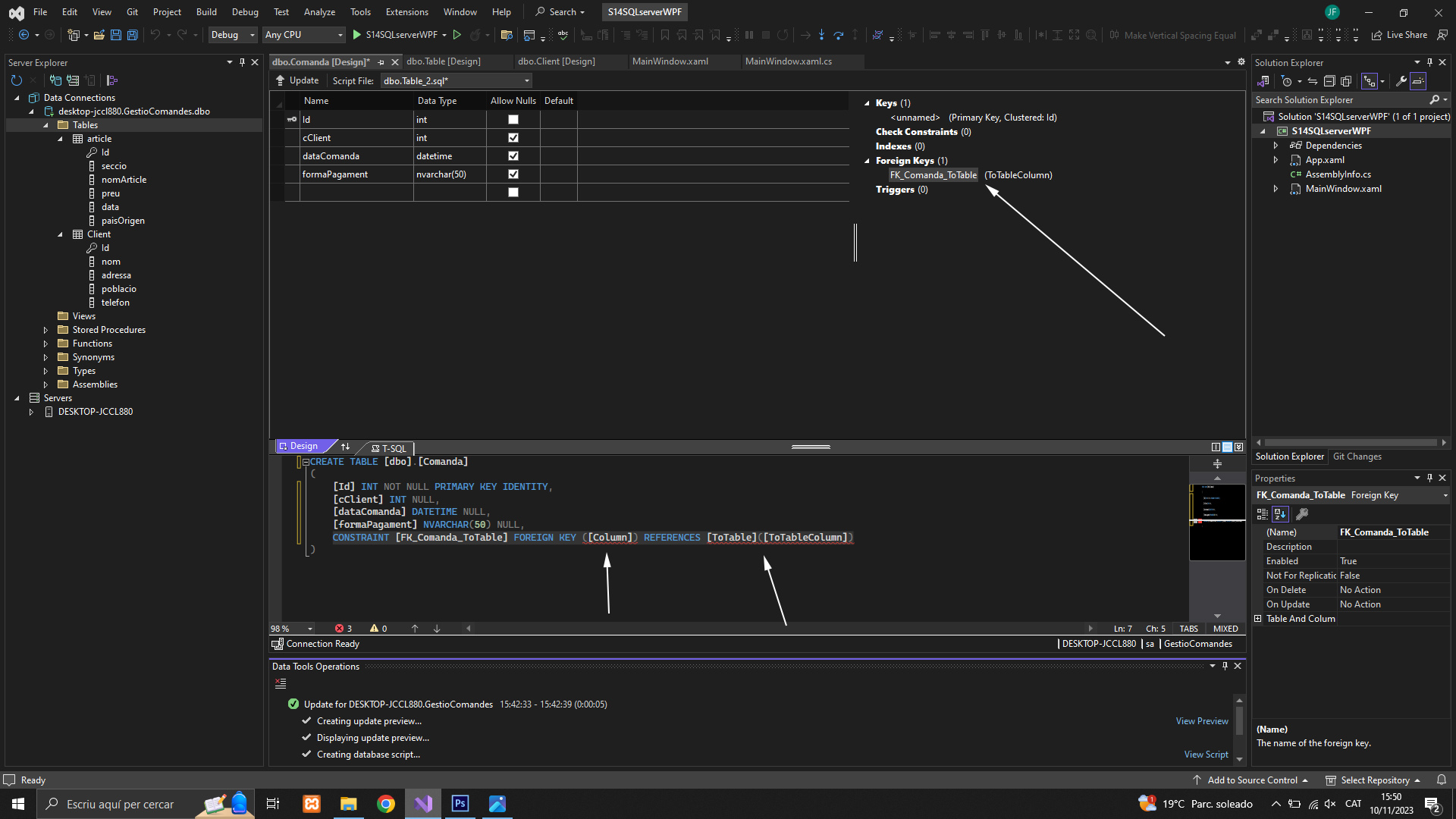This screenshot has height=819, width=1456.
Task: Click the Live Share icon
Action: click(1376, 35)
